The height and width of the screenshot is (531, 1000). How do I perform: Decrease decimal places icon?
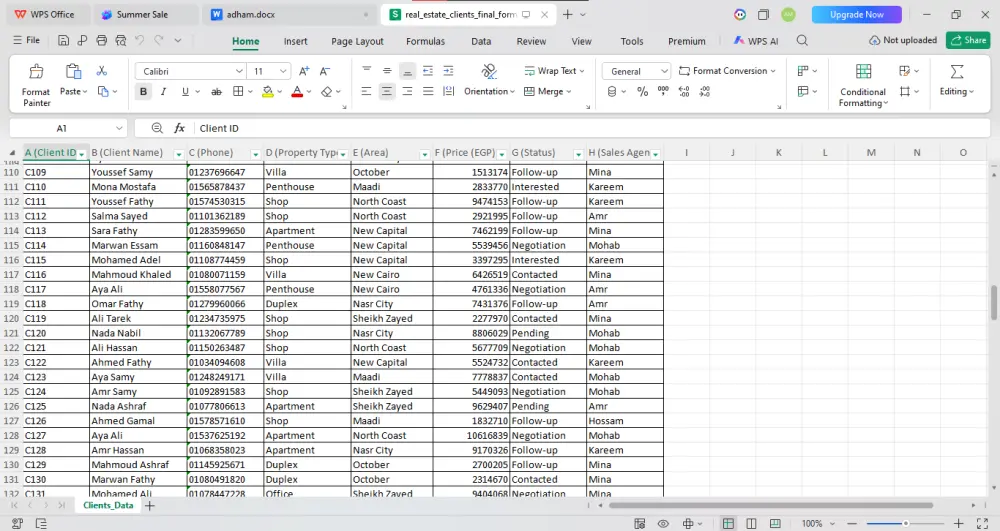pyautogui.click(x=704, y=92)
